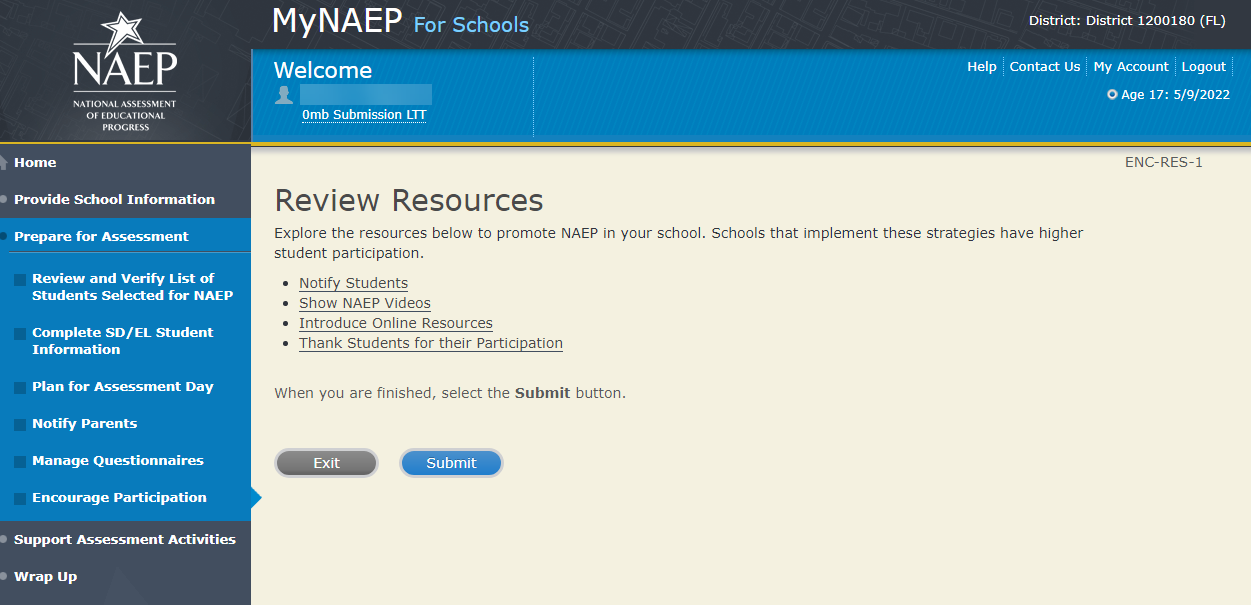
Task: Click the square icon beside Encourage Participation
Action: (x=20, y=499)
